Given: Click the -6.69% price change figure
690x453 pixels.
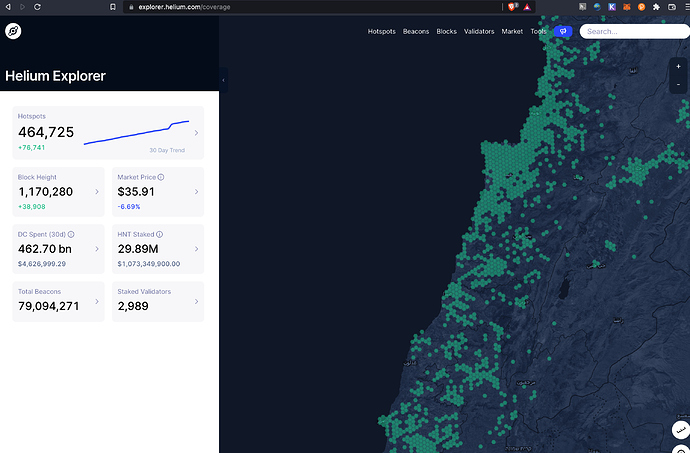Looking at the screenshot, I should [x=129, y=206].
